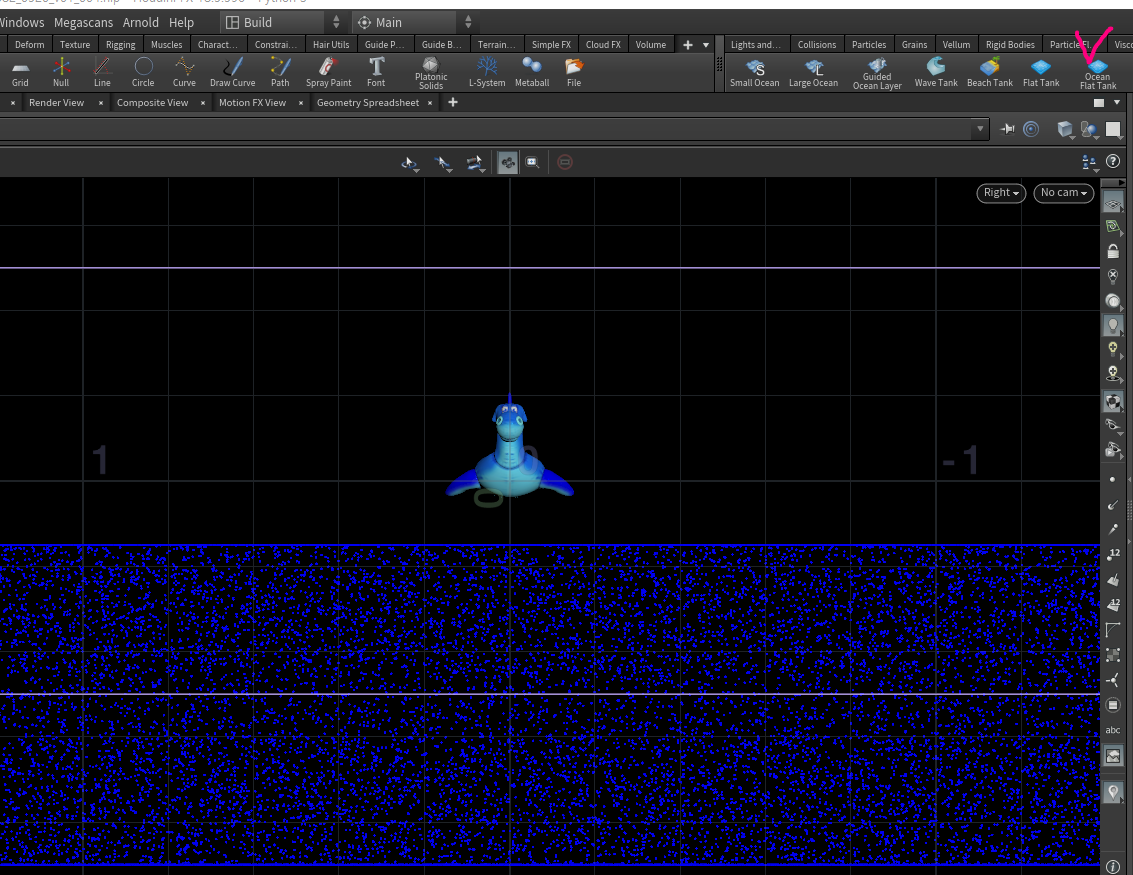The height and width of the screenshot is (875, 1133).
Task: Click the Flat Tank shelf tool
Action: (x=1041, y=73)
